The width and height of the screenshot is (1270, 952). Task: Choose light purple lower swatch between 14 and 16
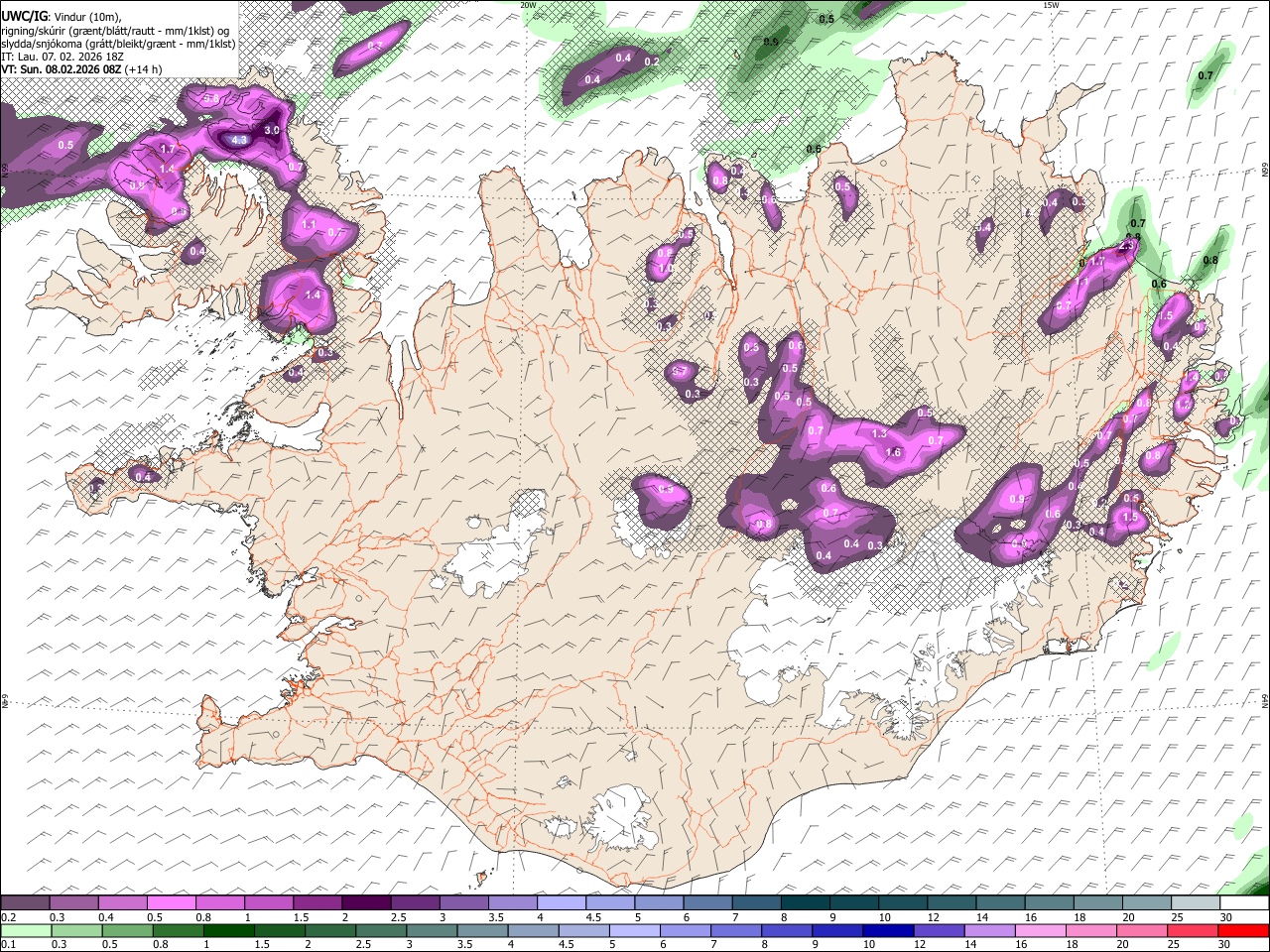click(988, 930)
